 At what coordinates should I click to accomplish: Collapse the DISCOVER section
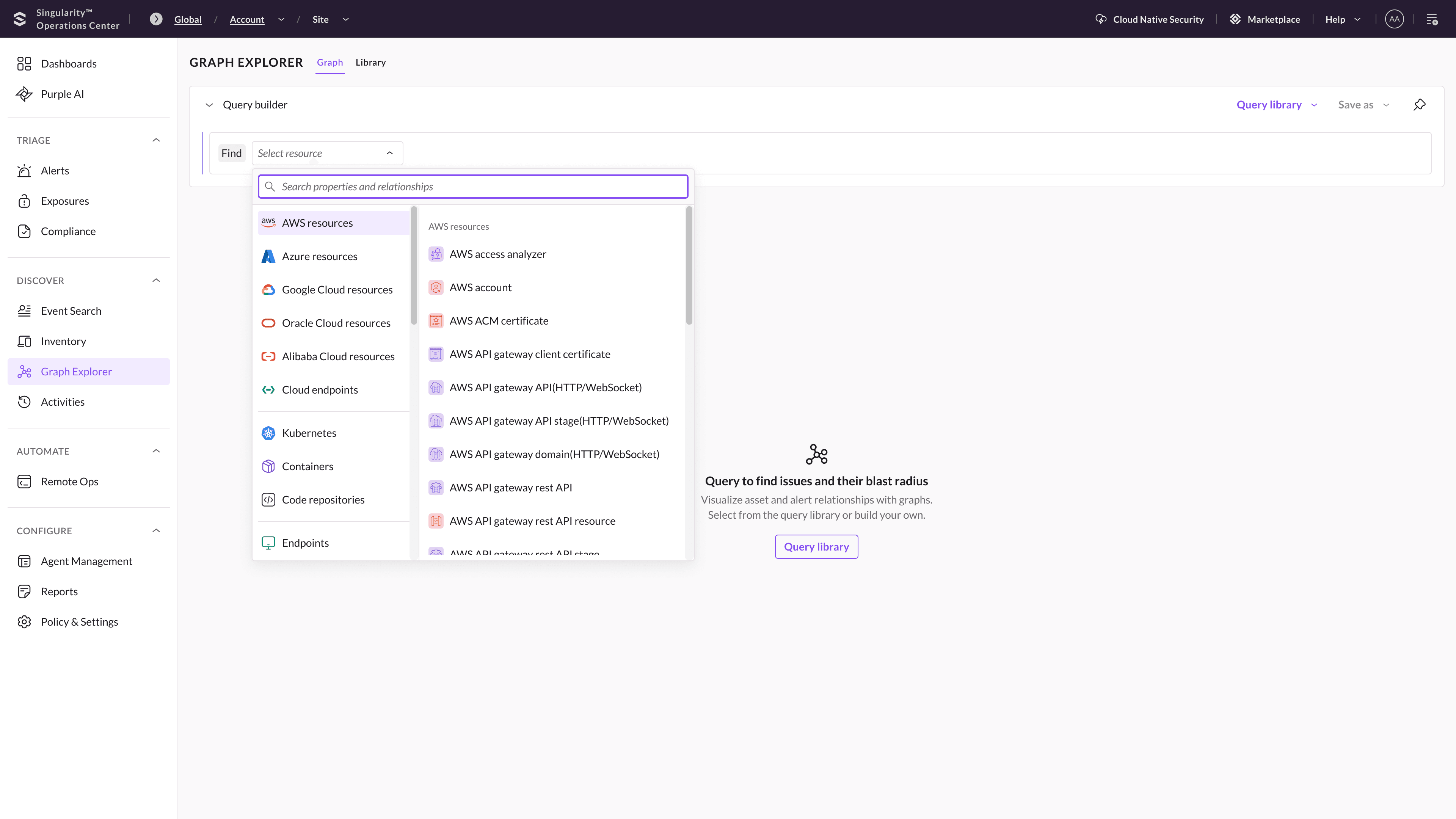click(157, 281)
